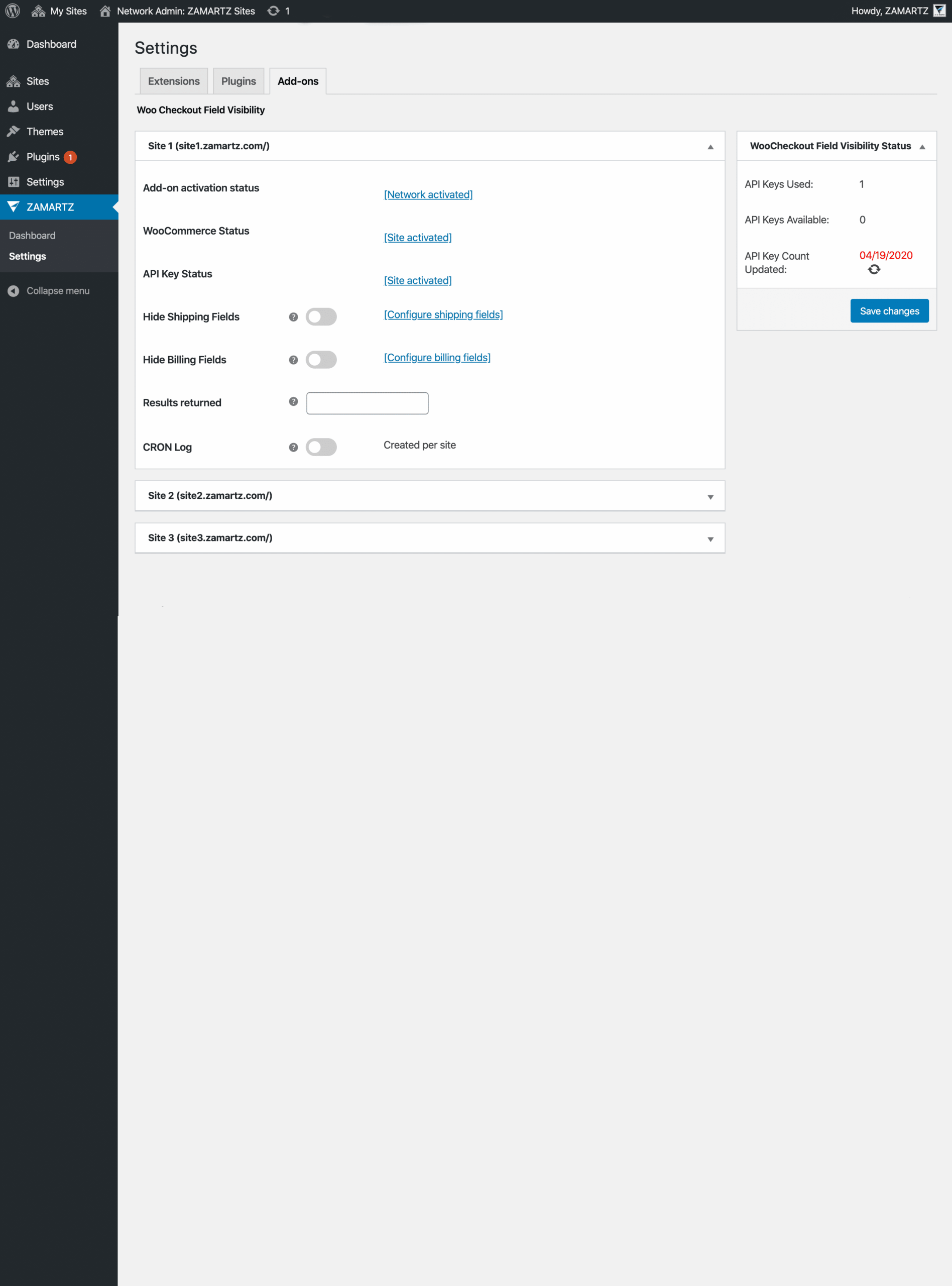Click the Save changes button
The image size is (952, 1286).
coord(889,310)
